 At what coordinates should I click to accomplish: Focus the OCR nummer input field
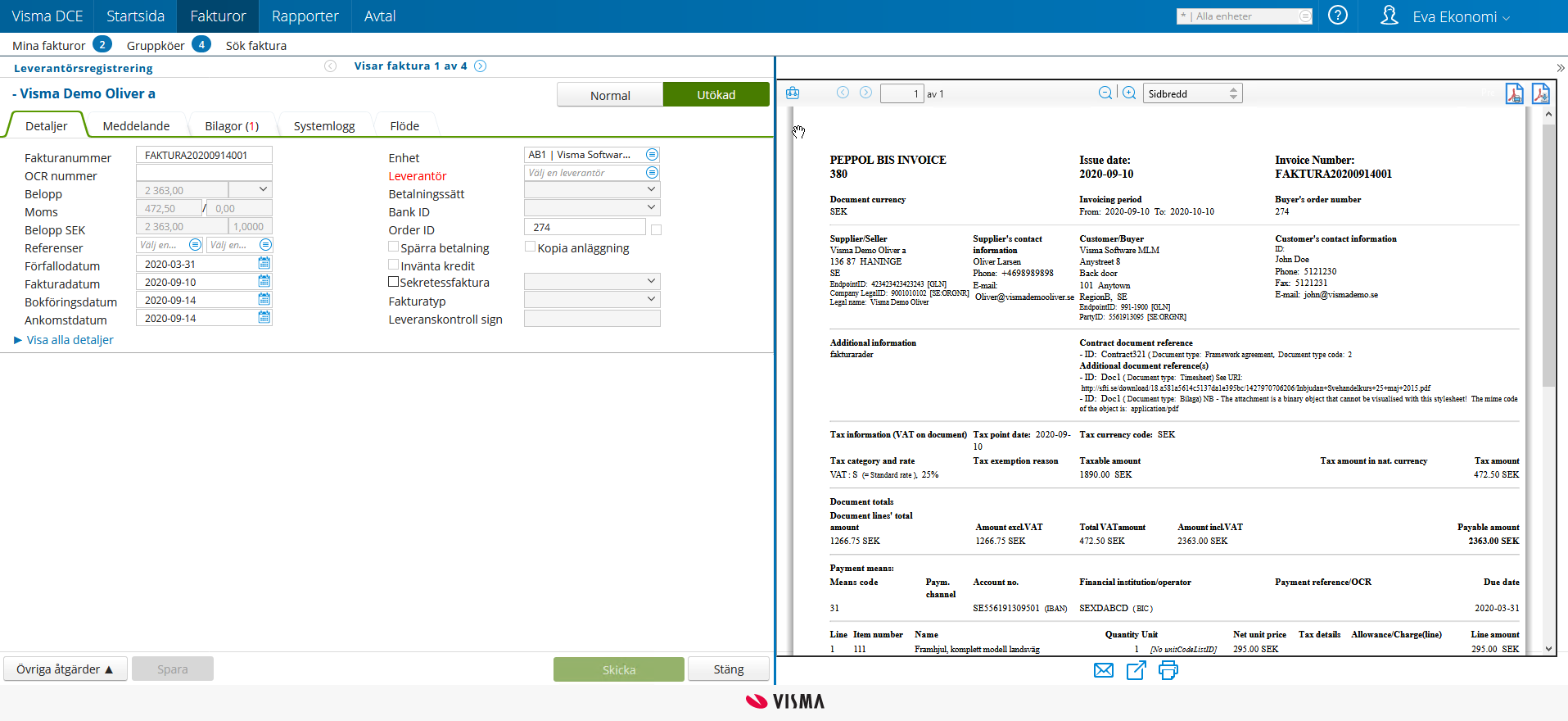(204, 173)
